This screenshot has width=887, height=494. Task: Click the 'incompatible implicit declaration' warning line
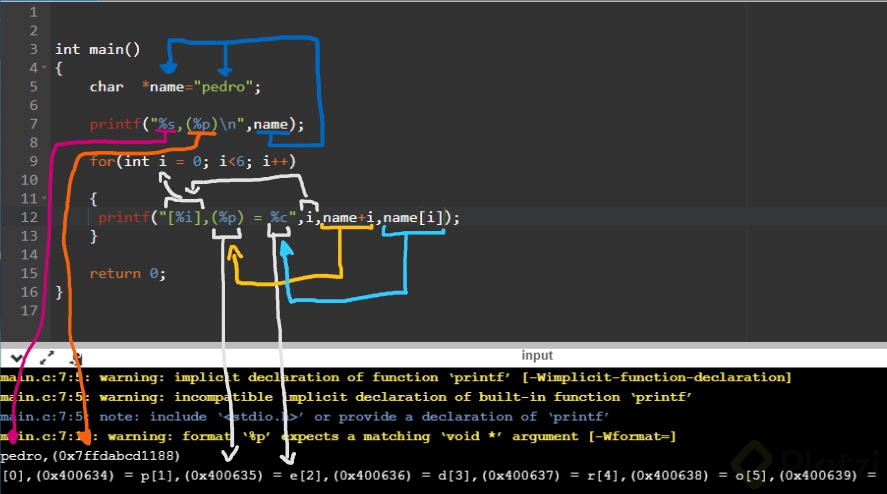tap(346, 397)
